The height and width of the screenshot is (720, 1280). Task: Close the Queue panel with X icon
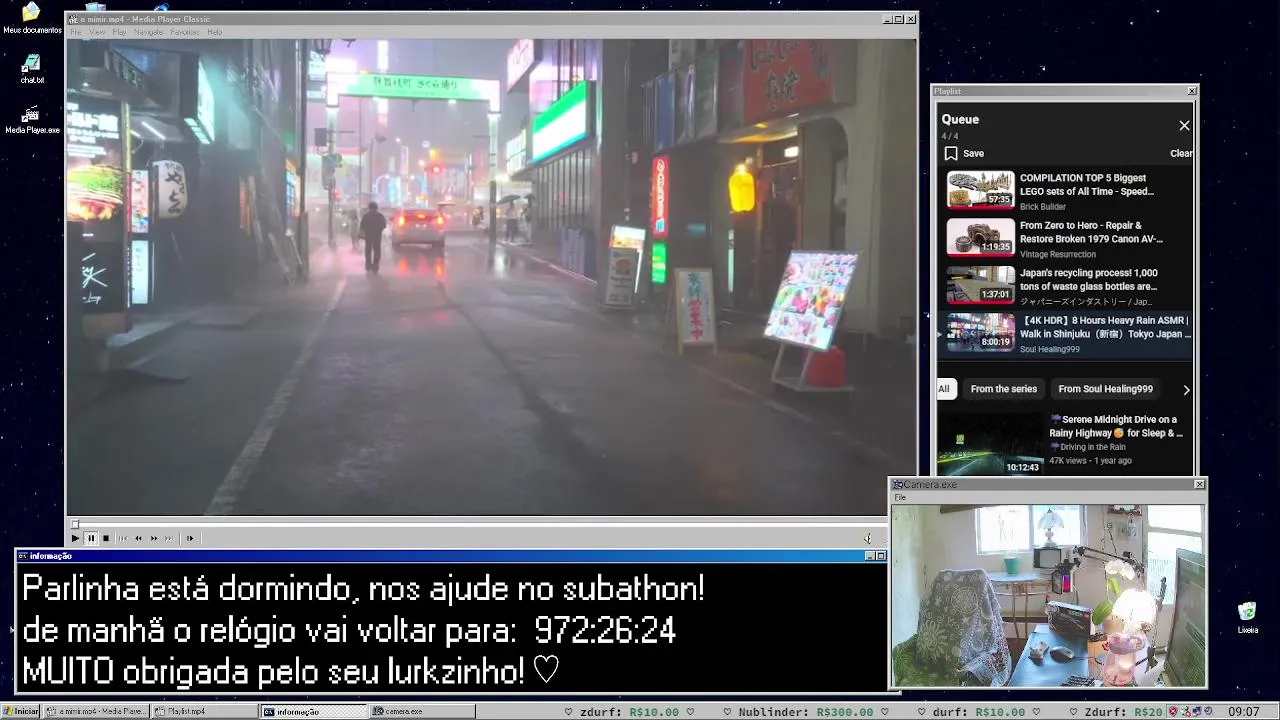(1184, 125)
